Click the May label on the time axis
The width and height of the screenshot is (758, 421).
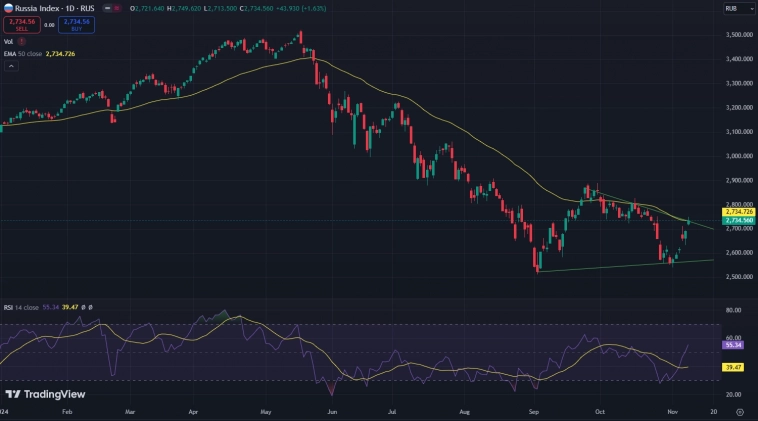pyautogui.click(x=266, y=412)
